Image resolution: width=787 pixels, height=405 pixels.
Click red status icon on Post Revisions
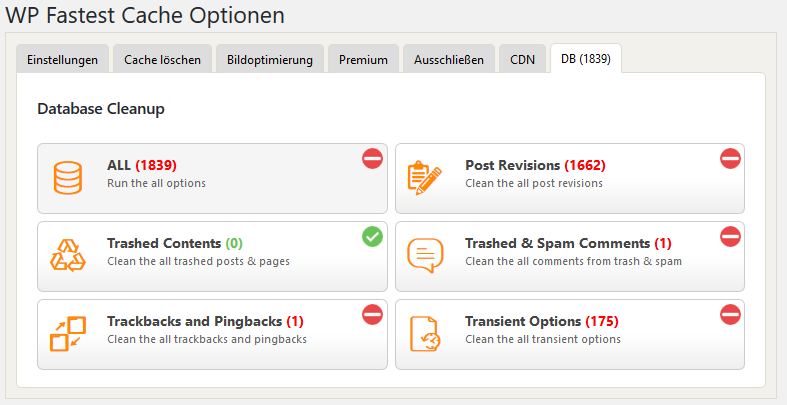click(x=730, y=158)
